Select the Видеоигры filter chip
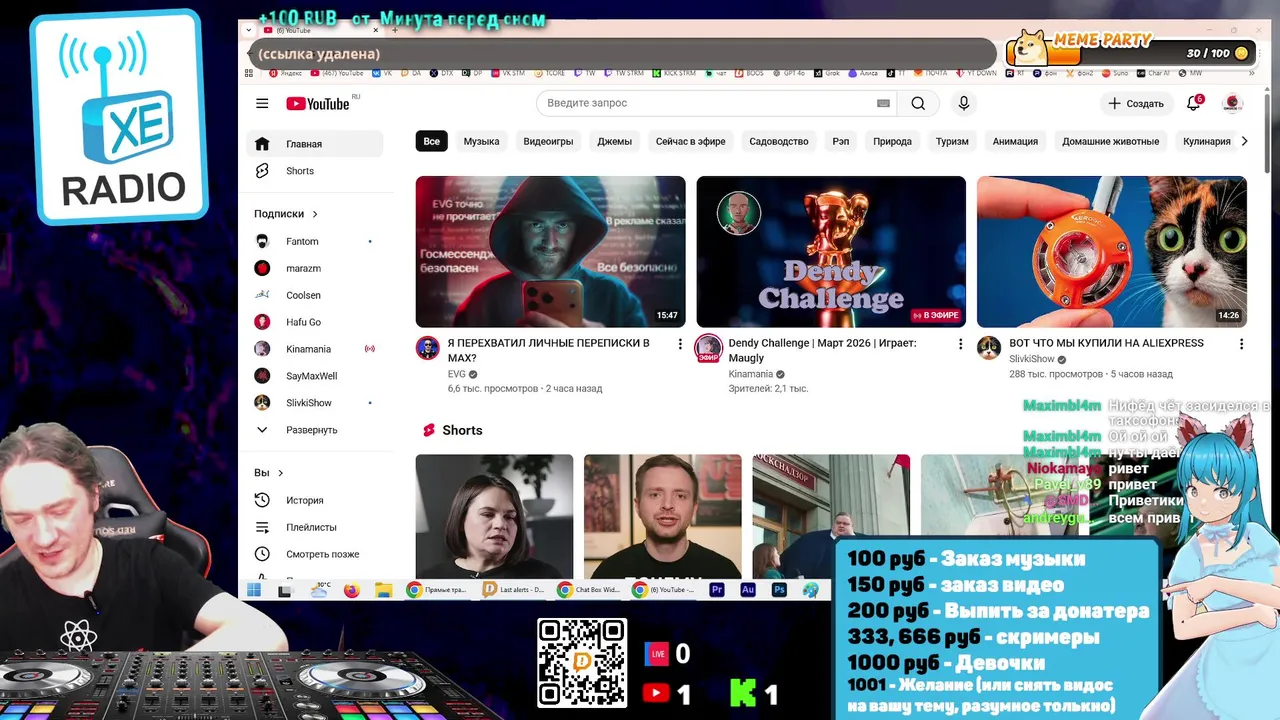1280x720 pixels. (548, 141)
